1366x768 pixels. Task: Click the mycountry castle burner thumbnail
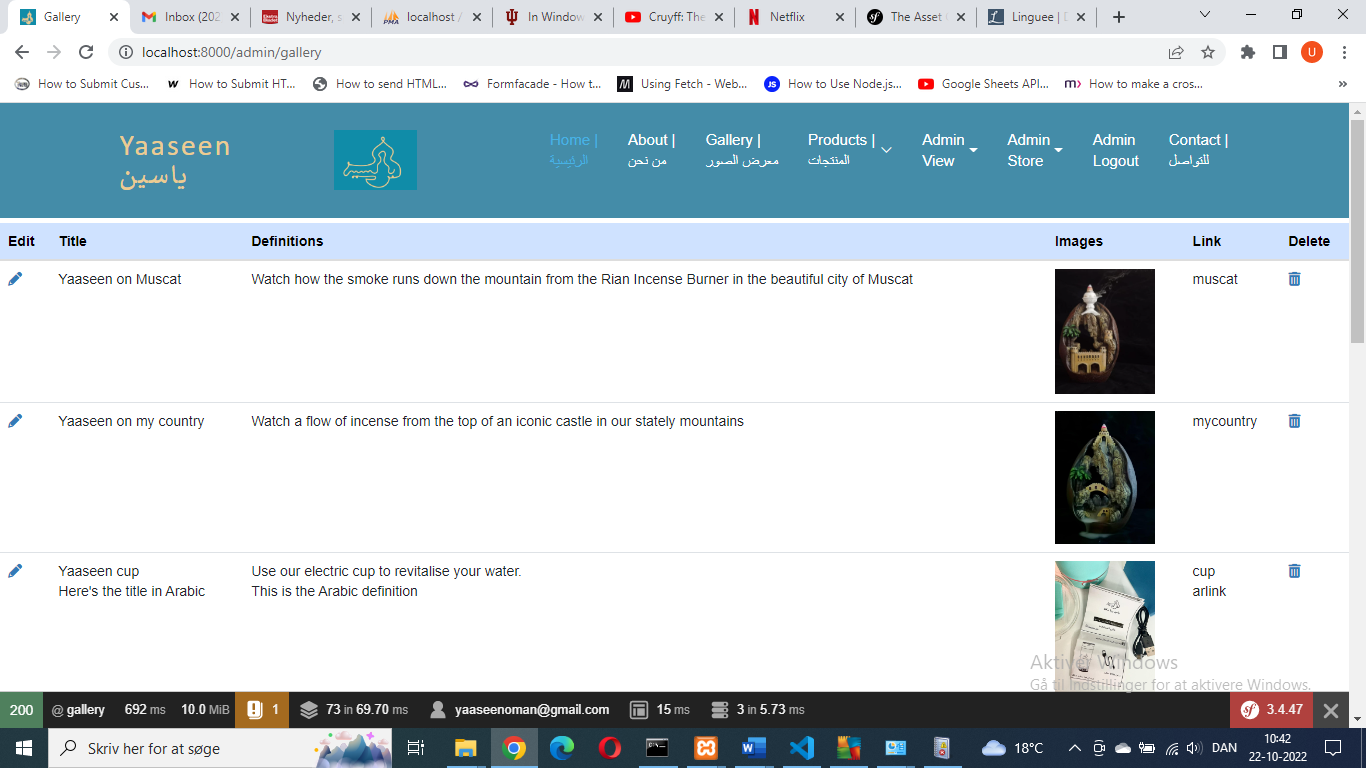[x=1105, y=477]
